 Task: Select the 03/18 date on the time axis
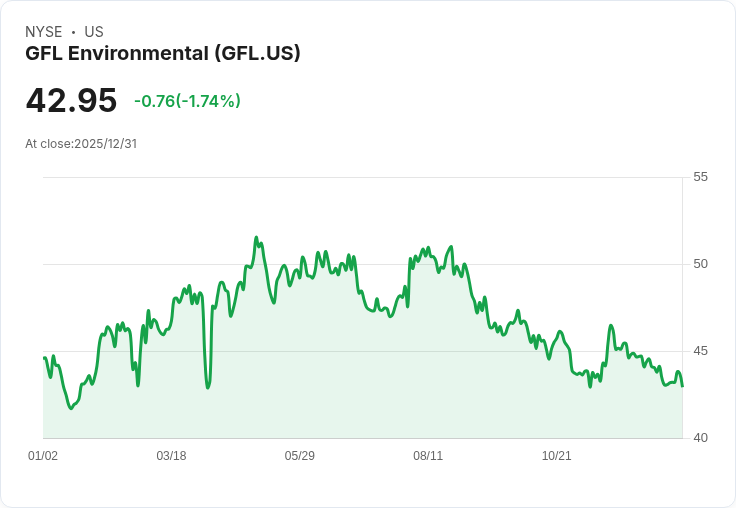click(x=171, y=456)
